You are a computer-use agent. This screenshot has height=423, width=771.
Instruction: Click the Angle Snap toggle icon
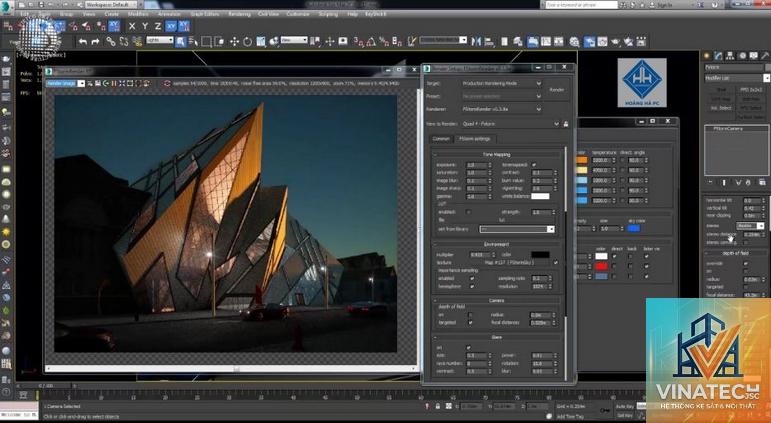point(371,42)
